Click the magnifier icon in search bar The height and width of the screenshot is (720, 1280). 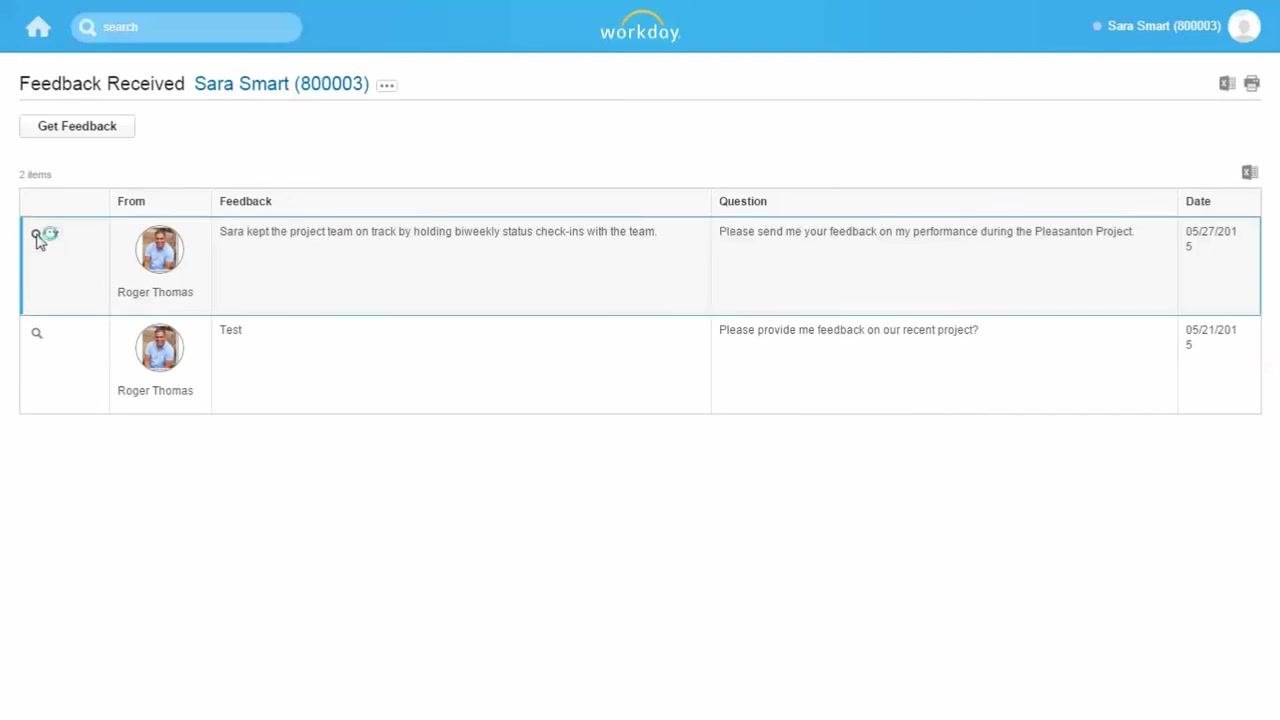pyautogui.click(x=88, y=27)
